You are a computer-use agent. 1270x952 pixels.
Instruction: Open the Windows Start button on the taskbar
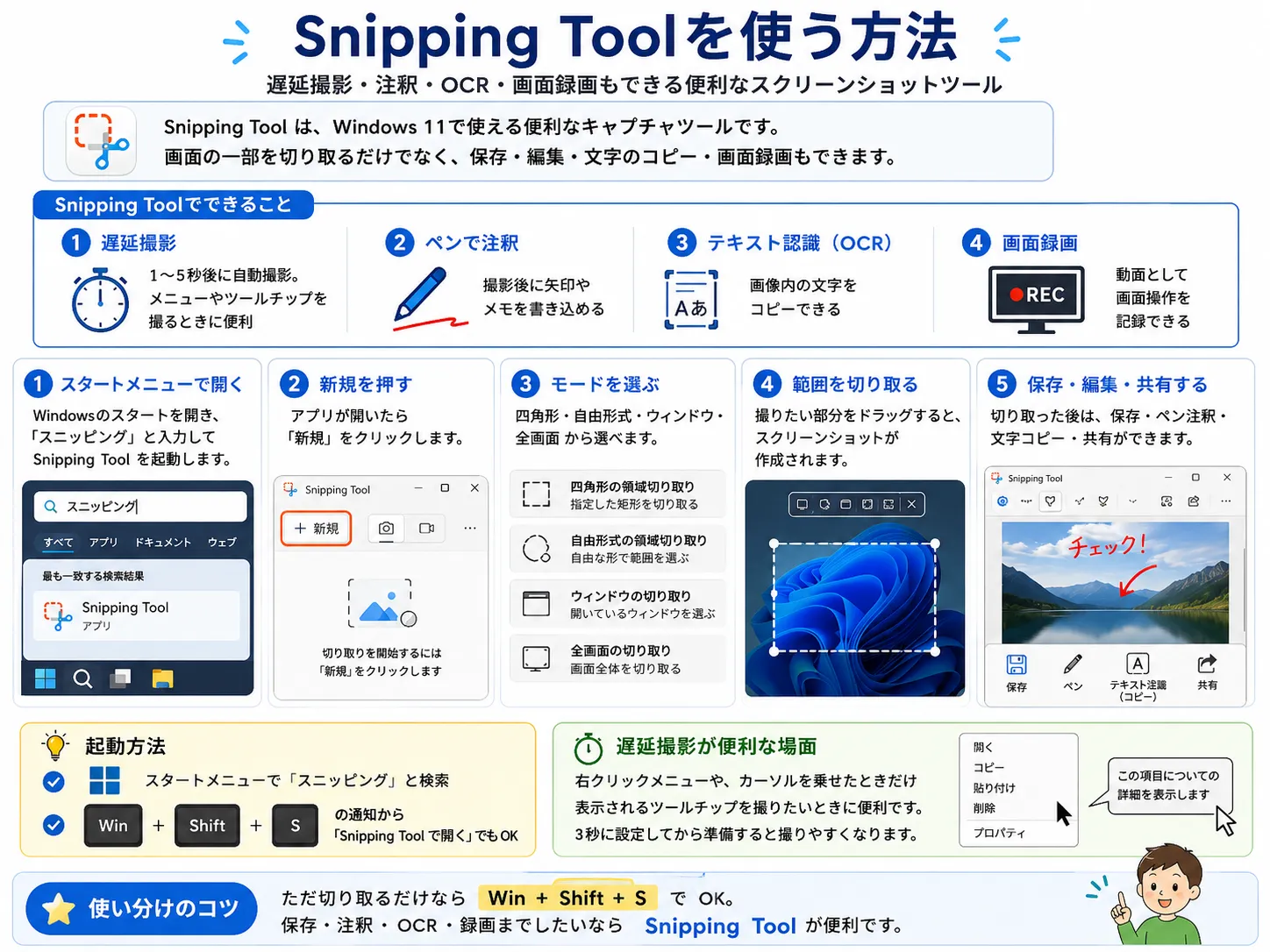coord(45,678)
